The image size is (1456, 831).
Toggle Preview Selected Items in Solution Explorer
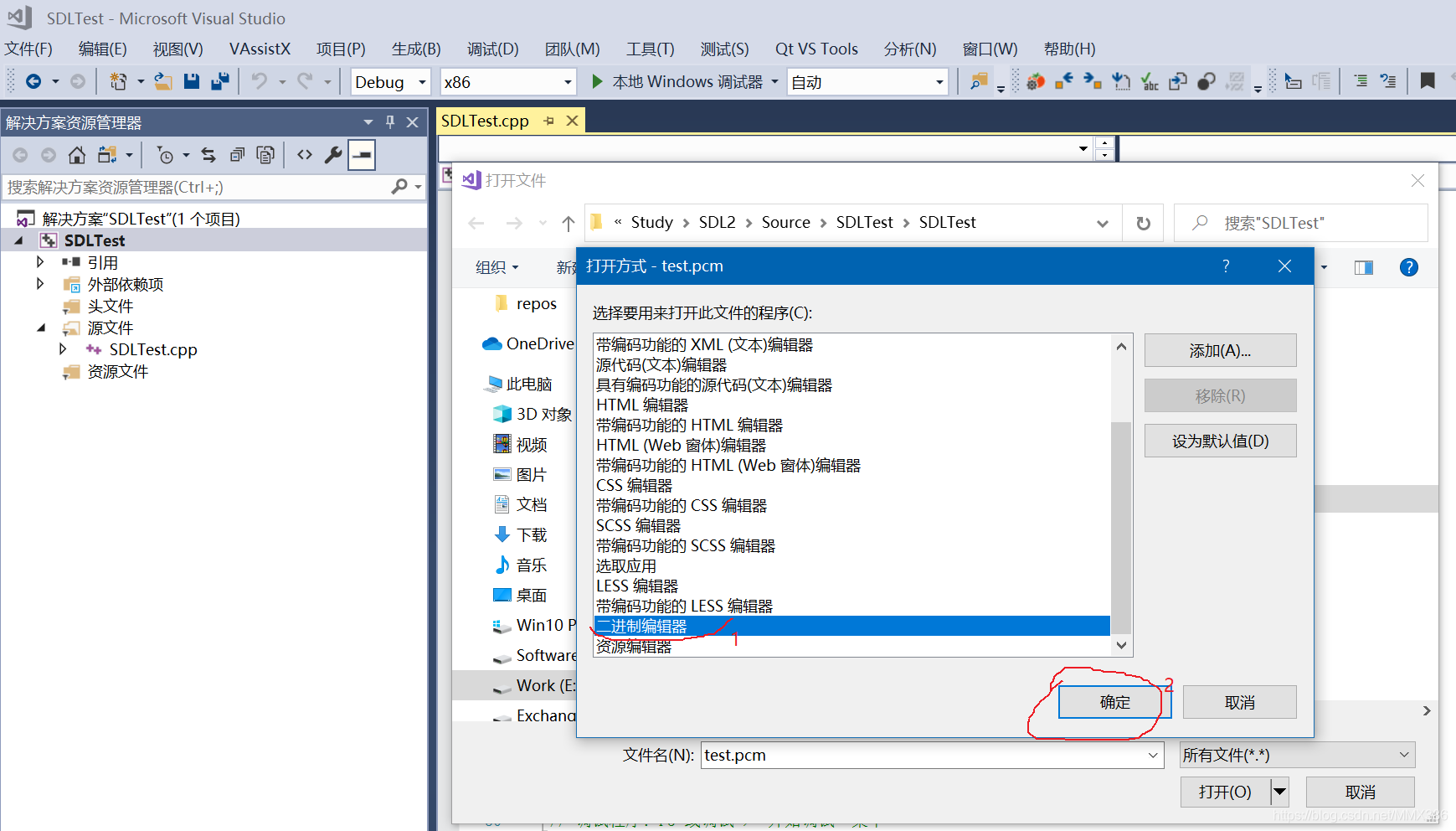[362, 155]
